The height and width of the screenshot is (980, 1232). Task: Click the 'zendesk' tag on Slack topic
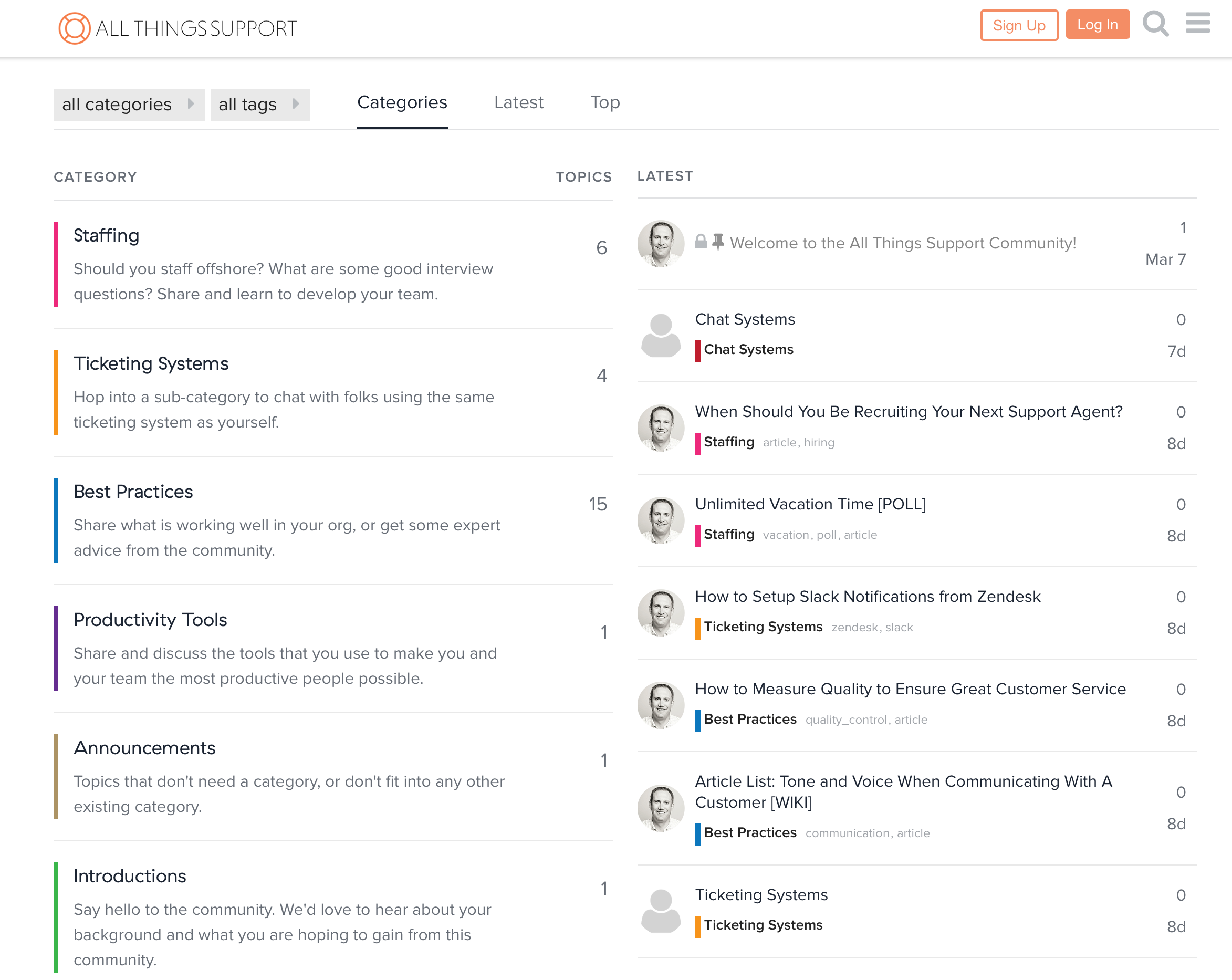click(x=854, y=628)
